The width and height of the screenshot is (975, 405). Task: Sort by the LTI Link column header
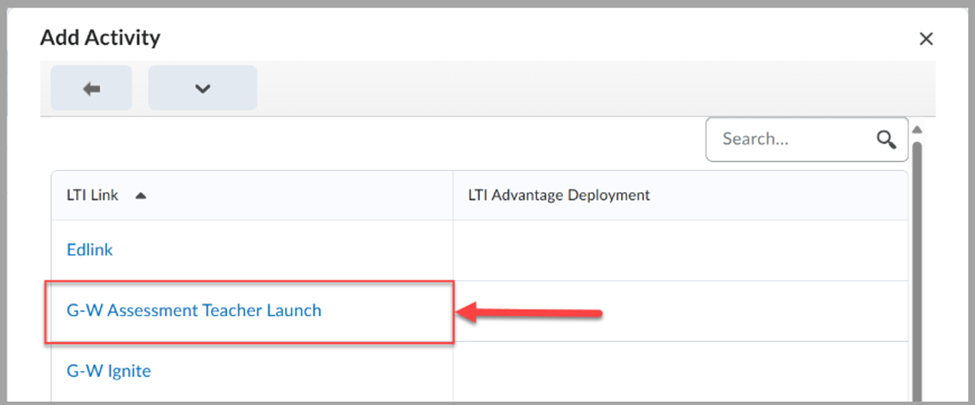pos(92,195)
